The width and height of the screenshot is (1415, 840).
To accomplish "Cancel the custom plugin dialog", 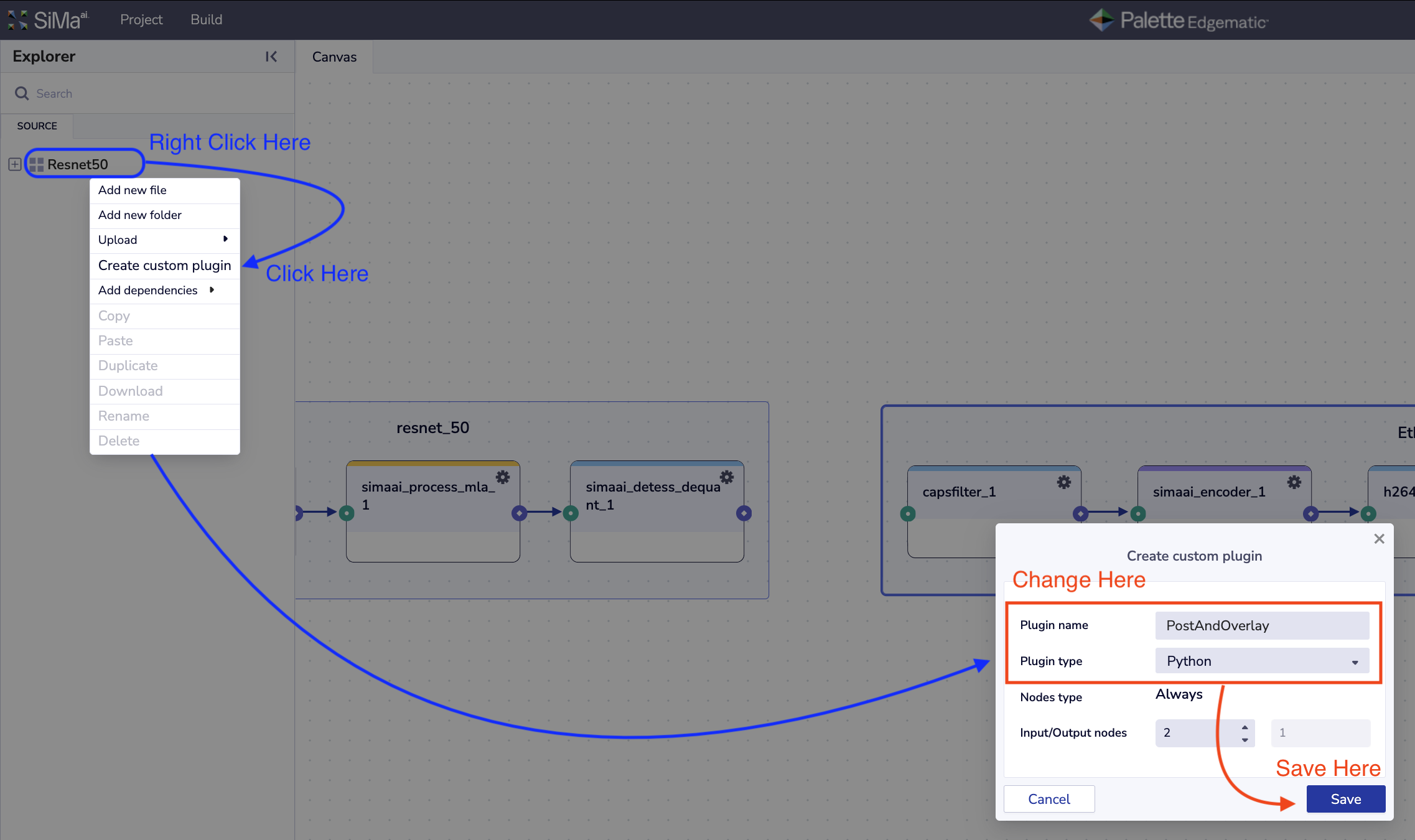I will pos(1048,799).
